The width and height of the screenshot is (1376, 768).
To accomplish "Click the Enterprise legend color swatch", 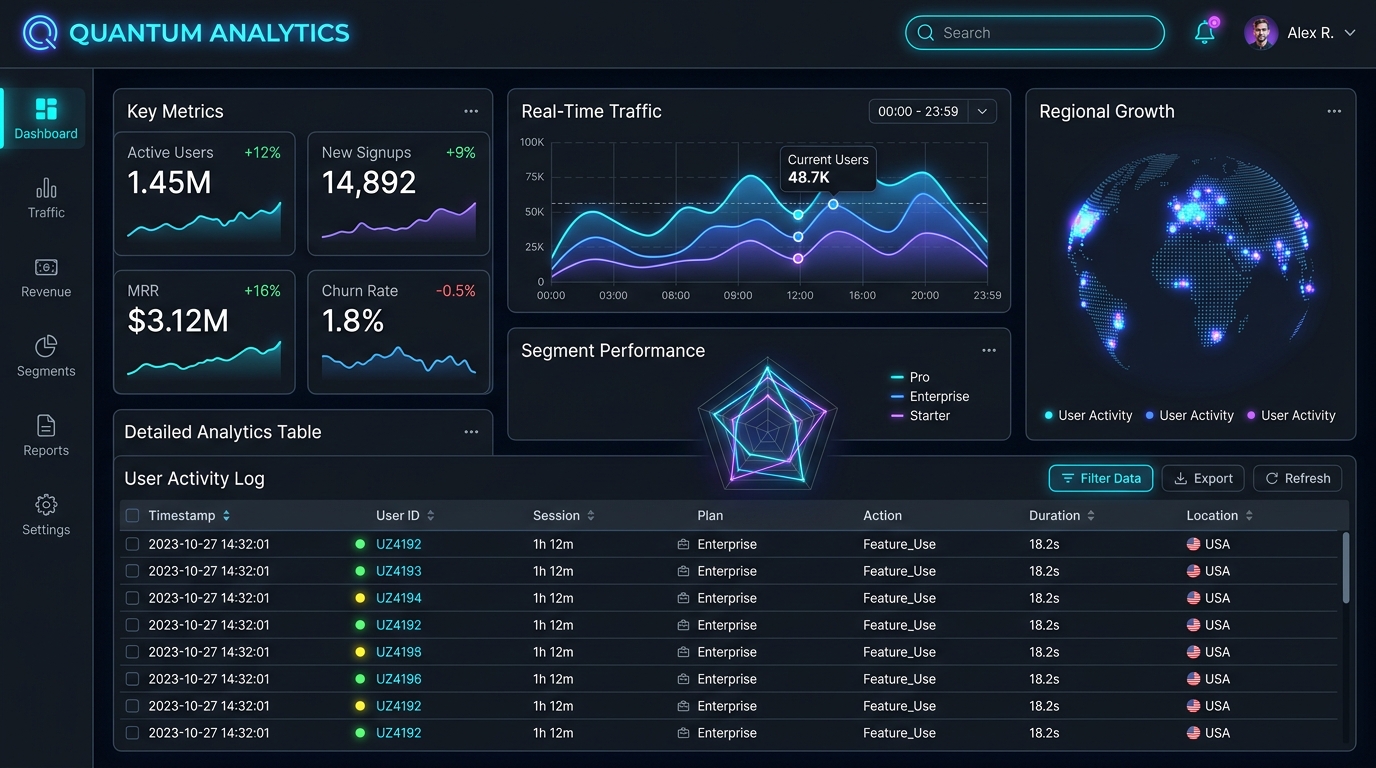I will pos(897,397).
